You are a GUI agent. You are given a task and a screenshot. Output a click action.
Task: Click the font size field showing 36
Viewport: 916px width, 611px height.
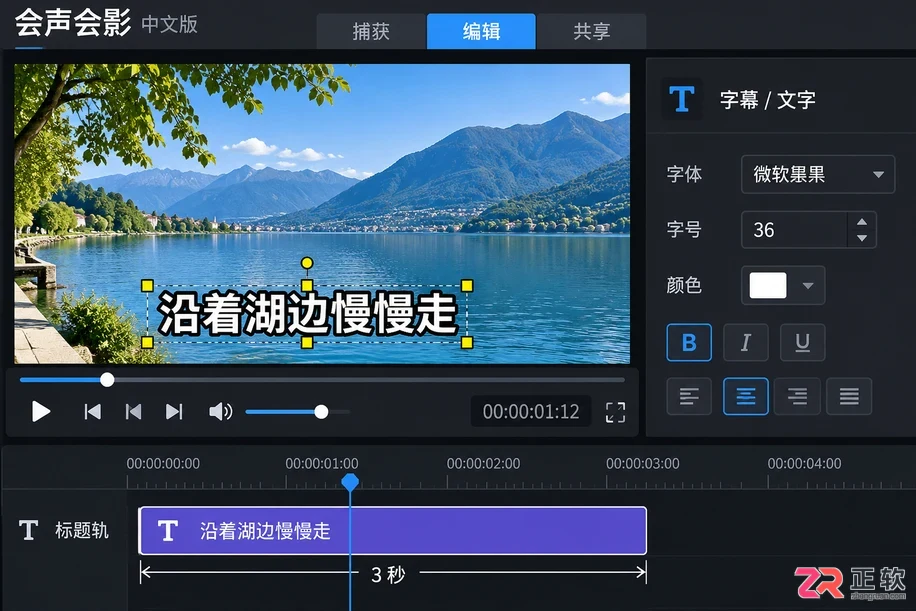click(x=794, y=230)
